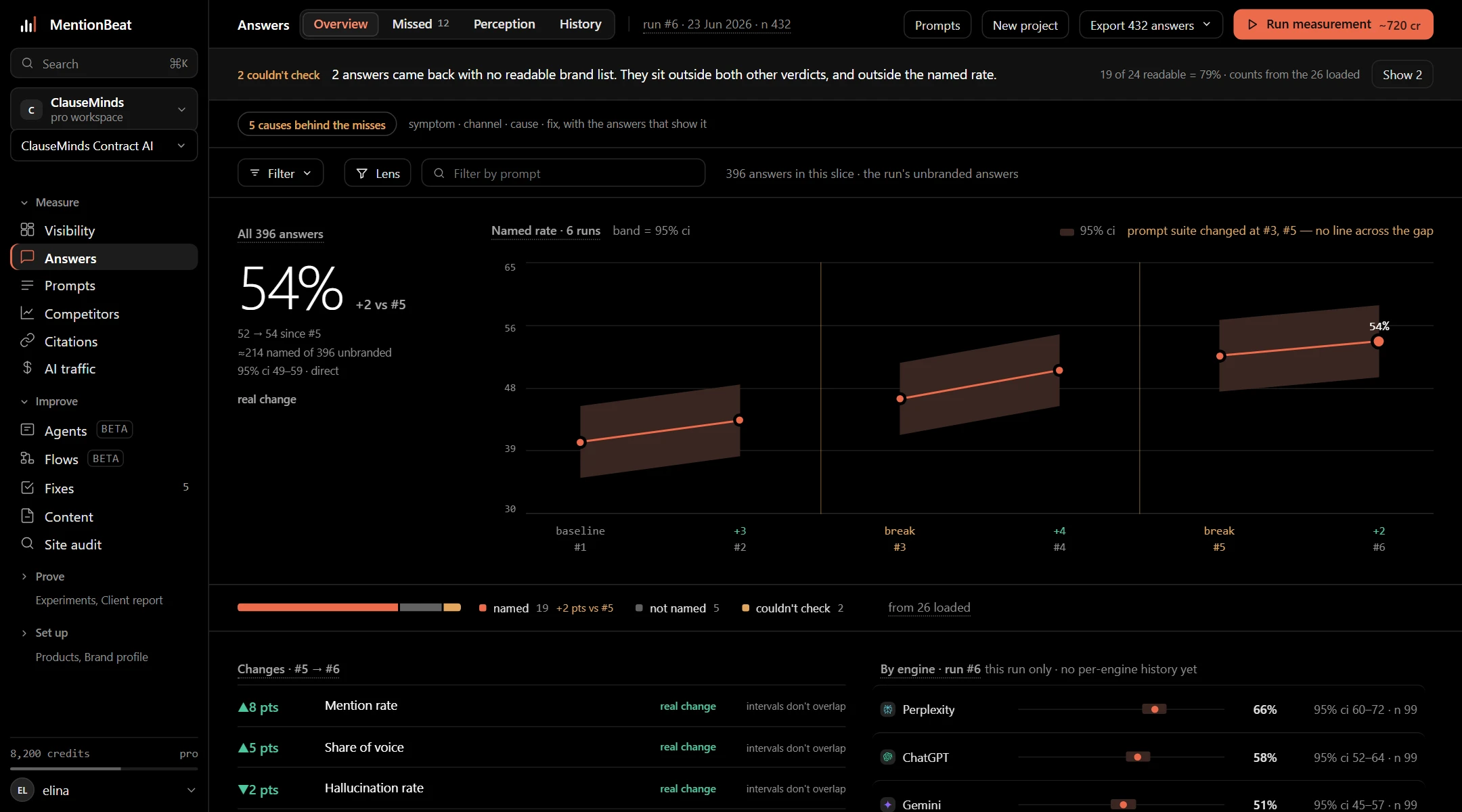Click the play icon on Run measurement
This screenshot has width=1462, height=812.
coord(1252,25)
